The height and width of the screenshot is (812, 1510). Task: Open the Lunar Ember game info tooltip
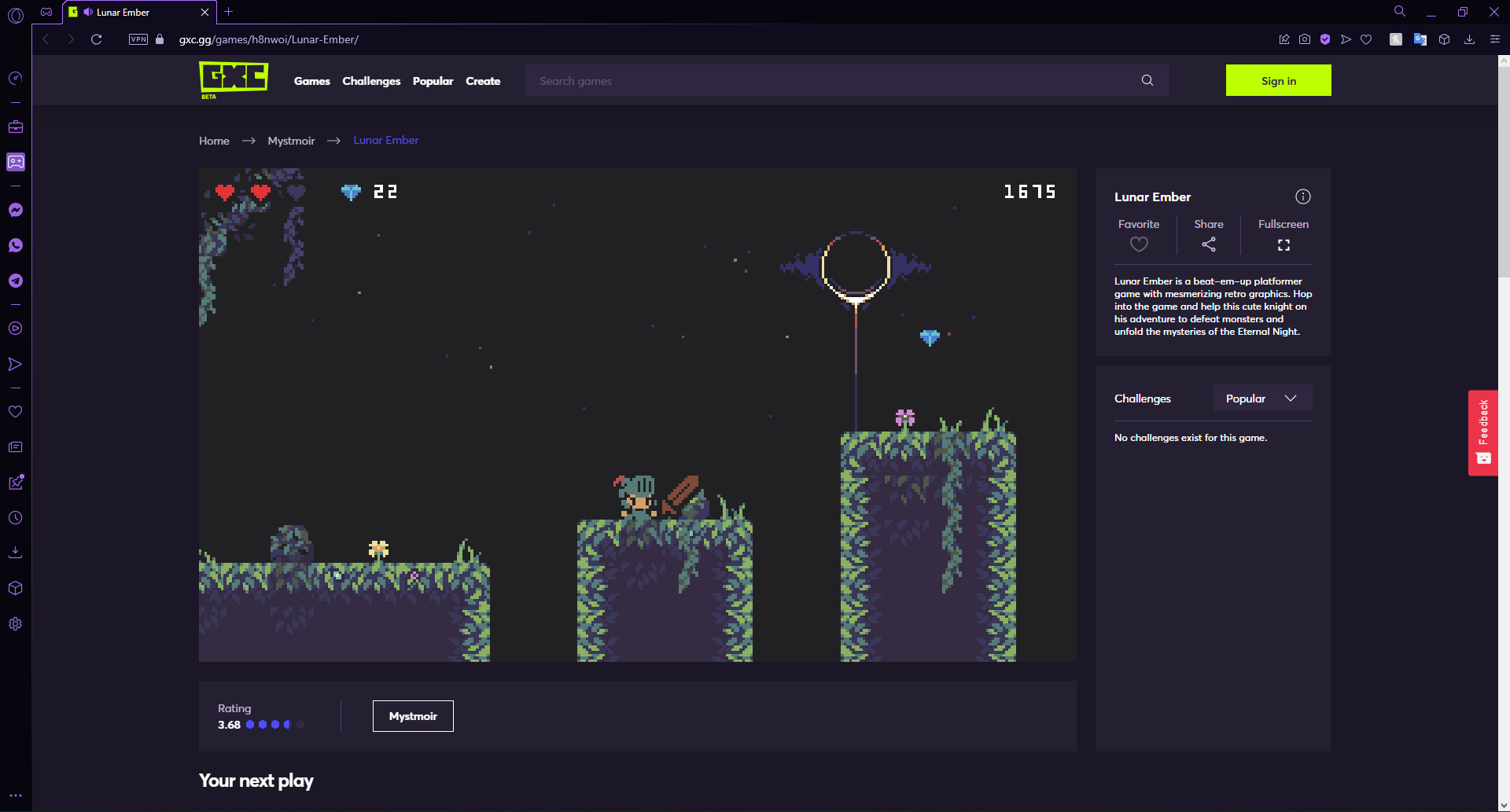(x=1303, y=197)
